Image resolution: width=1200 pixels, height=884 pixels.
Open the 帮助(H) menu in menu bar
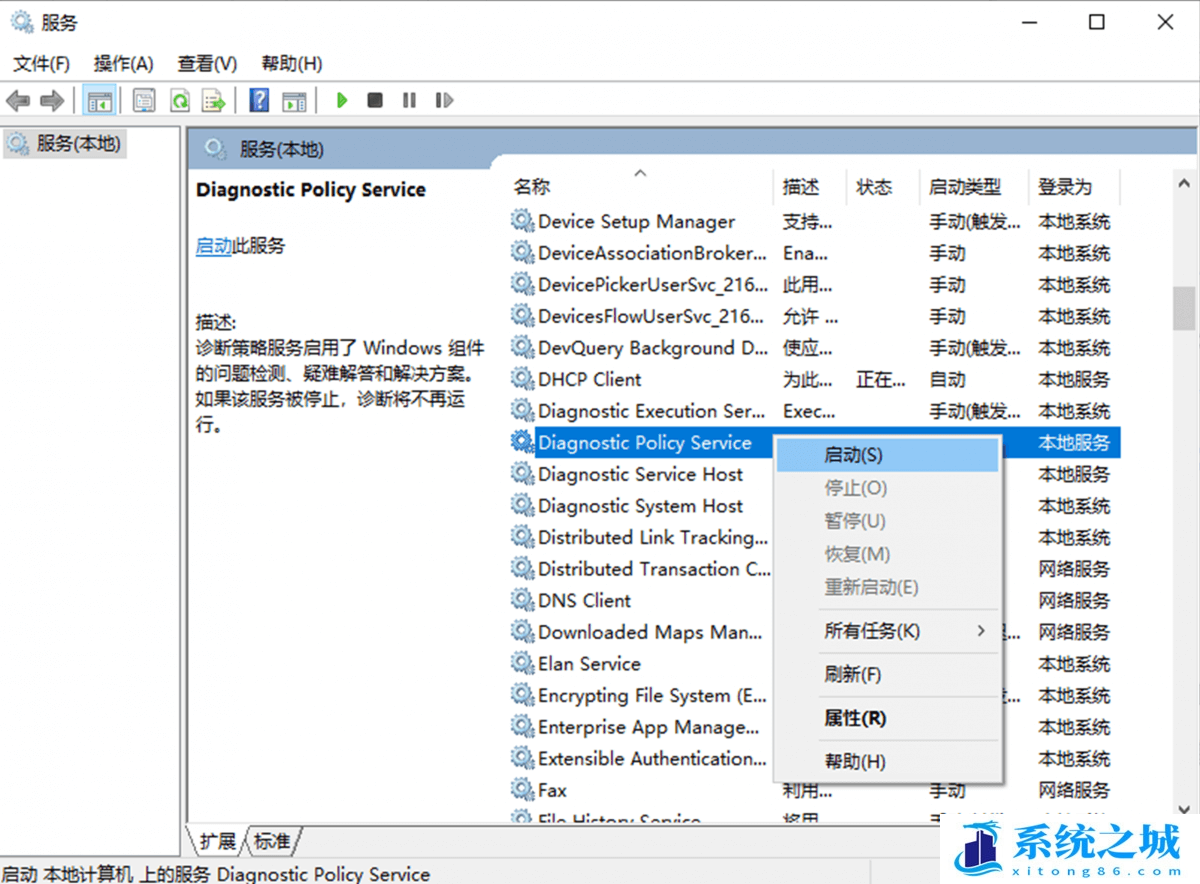292,64
